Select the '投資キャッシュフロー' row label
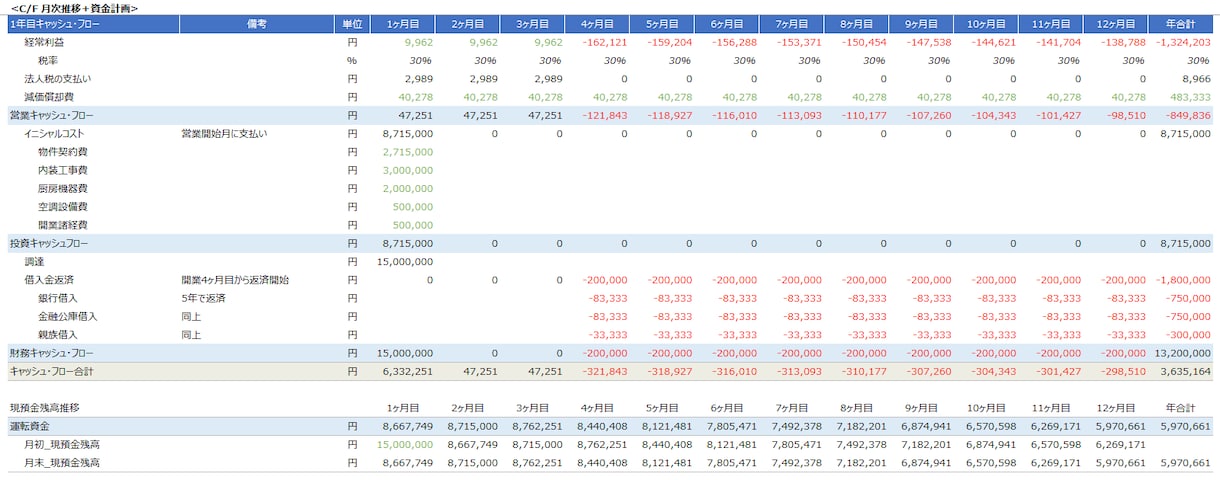This screenshot has height=480, width=1220. (x=49, y=243)
